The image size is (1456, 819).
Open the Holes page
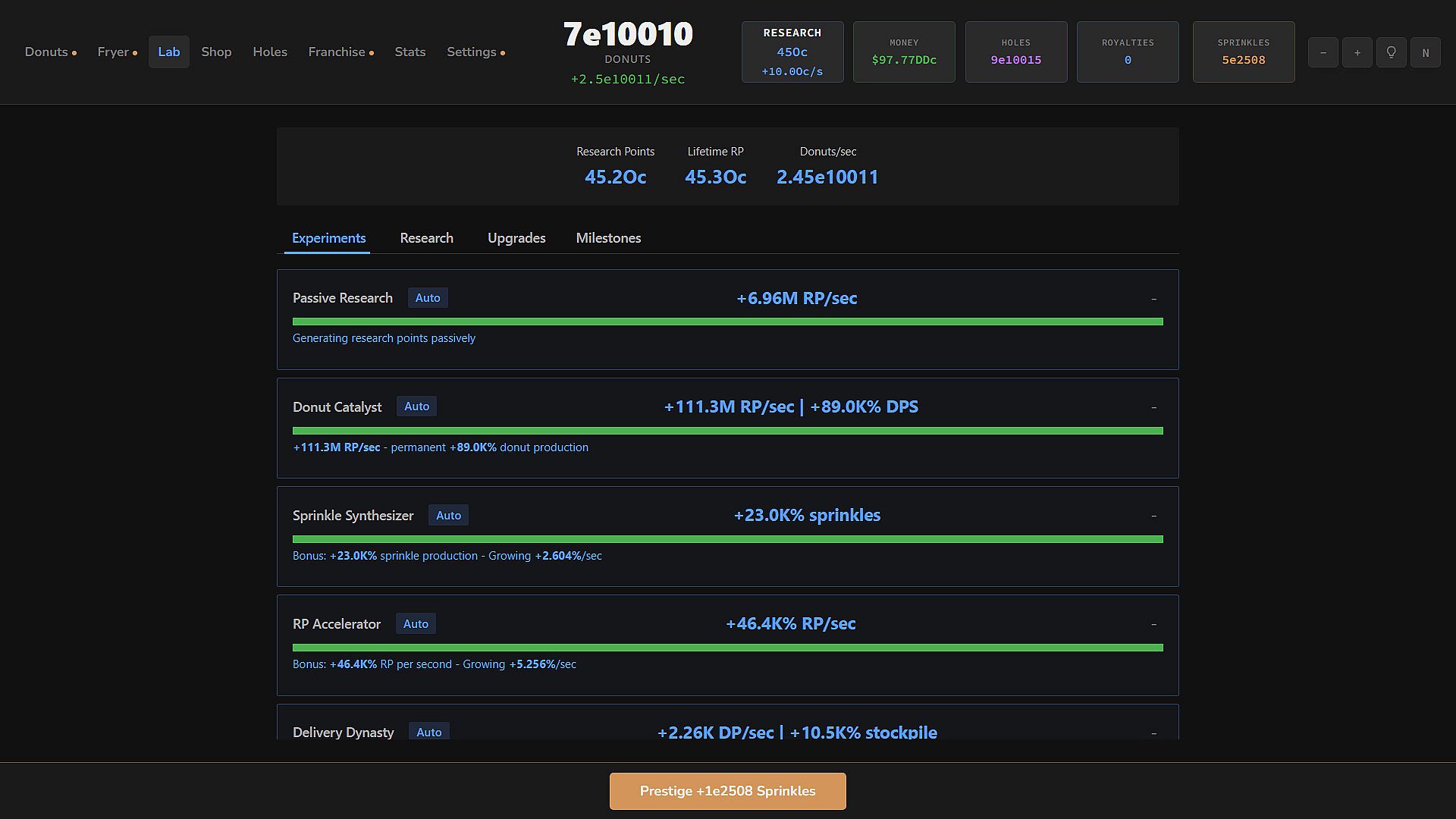(270, 52)
